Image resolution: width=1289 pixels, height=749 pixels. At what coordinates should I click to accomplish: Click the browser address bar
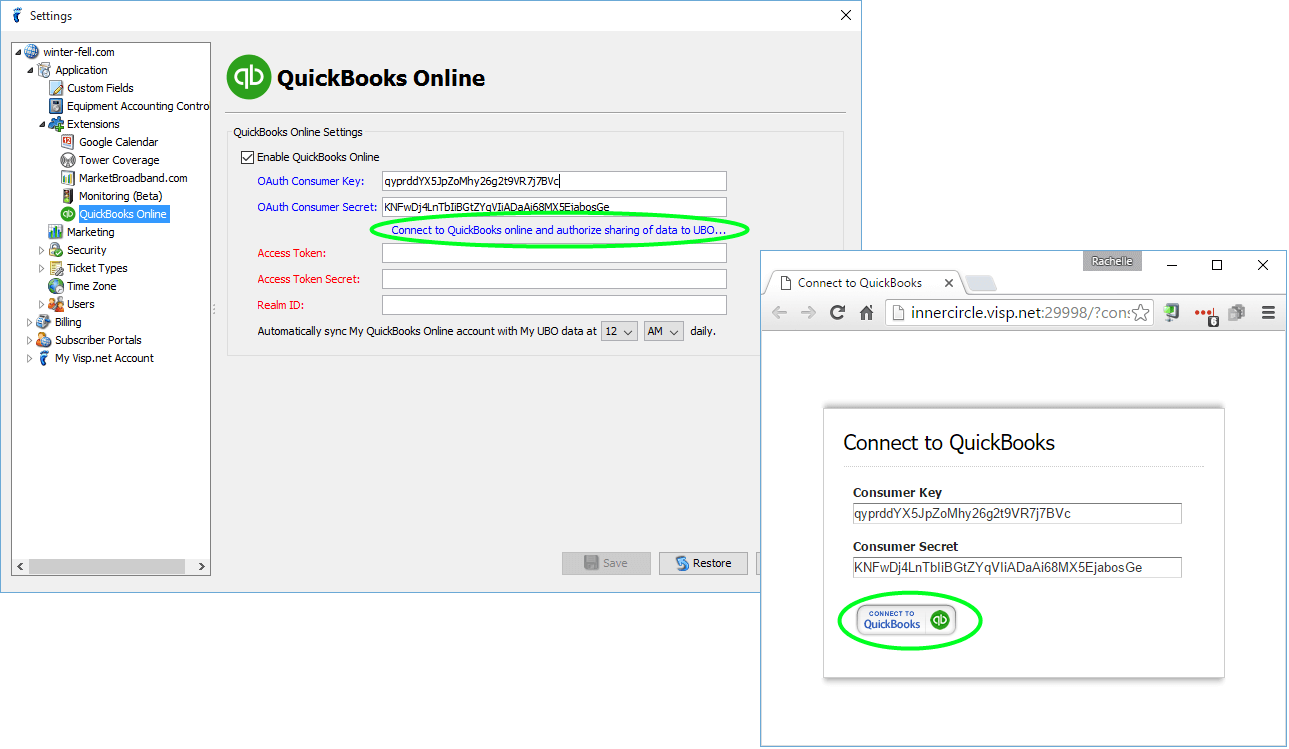[x=1020, y=313]
